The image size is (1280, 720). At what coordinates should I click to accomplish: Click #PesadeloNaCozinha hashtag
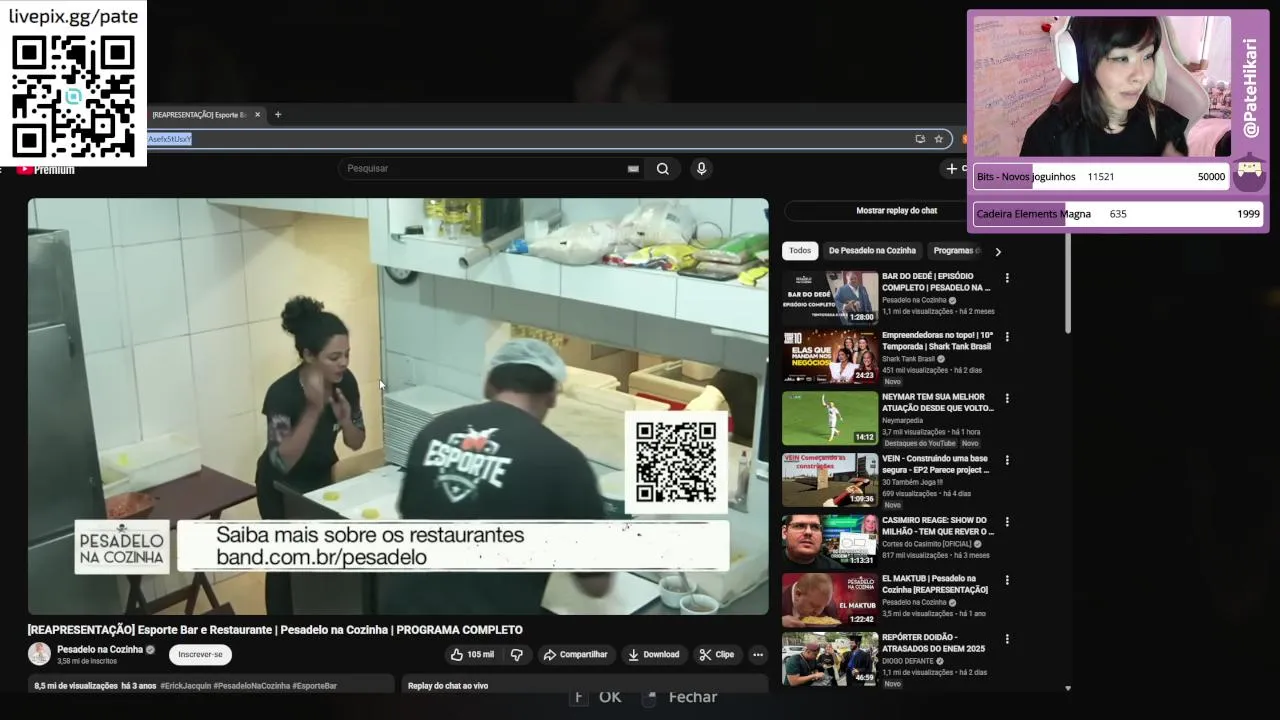(251, 686)
